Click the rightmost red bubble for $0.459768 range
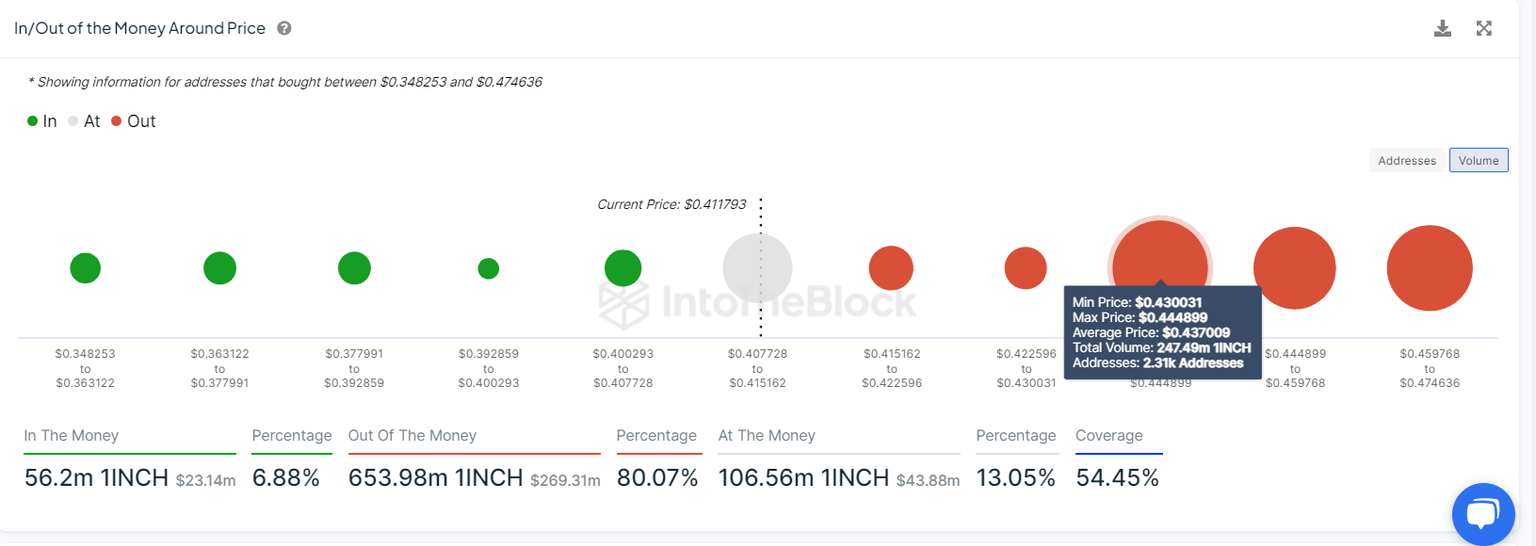Image resolution: width=1536 pixels, height=546 pixels. pyautogui.click(x=1429, y=268)
